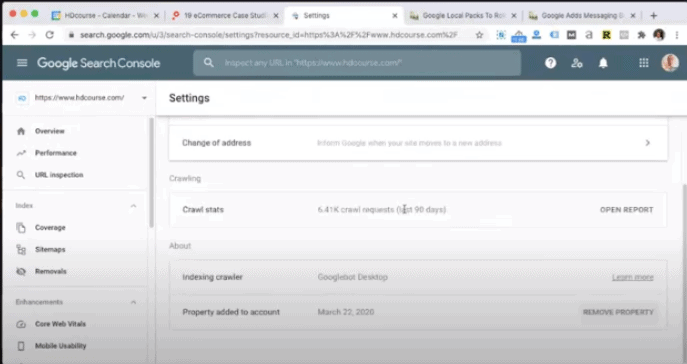This screenshot has height=364, width=687.
Task: Click the 'Googlebot Desktop' value
Action: pos(352,277)
